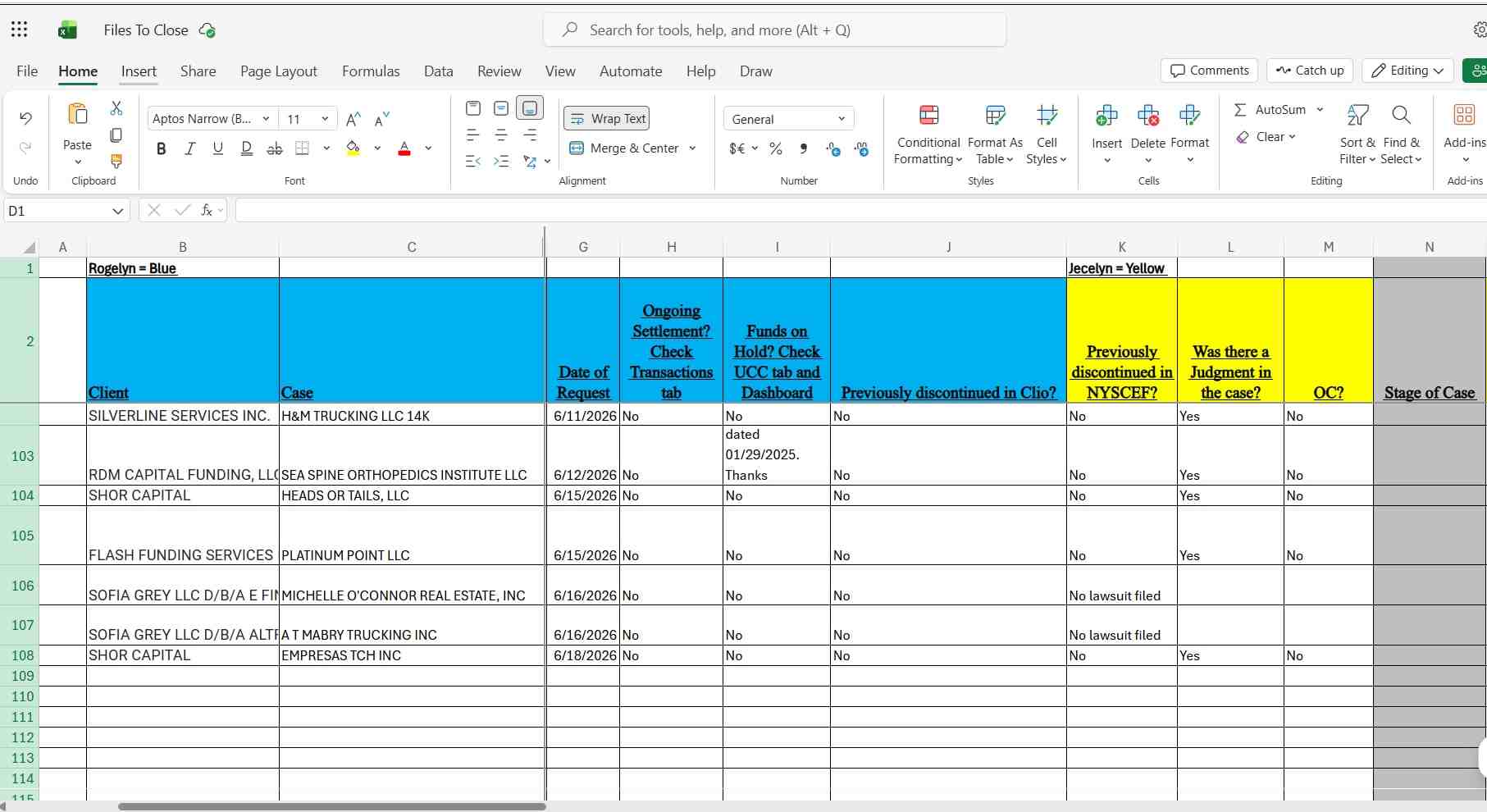Open the app launcher grid icon
The width and height of the screenshot is (1487, 812).
20,30
